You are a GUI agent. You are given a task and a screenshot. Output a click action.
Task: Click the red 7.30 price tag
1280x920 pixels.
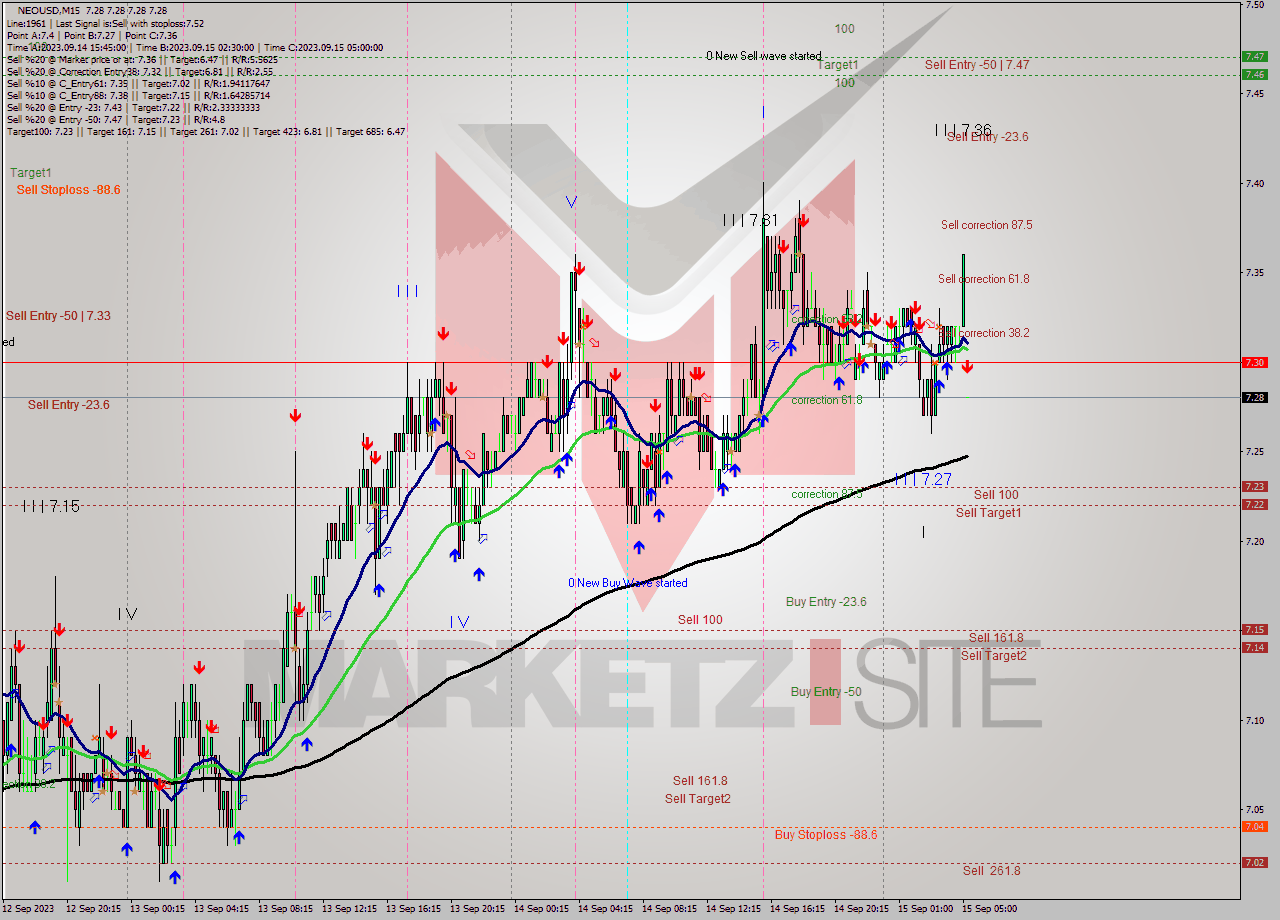click(1254, 362)
